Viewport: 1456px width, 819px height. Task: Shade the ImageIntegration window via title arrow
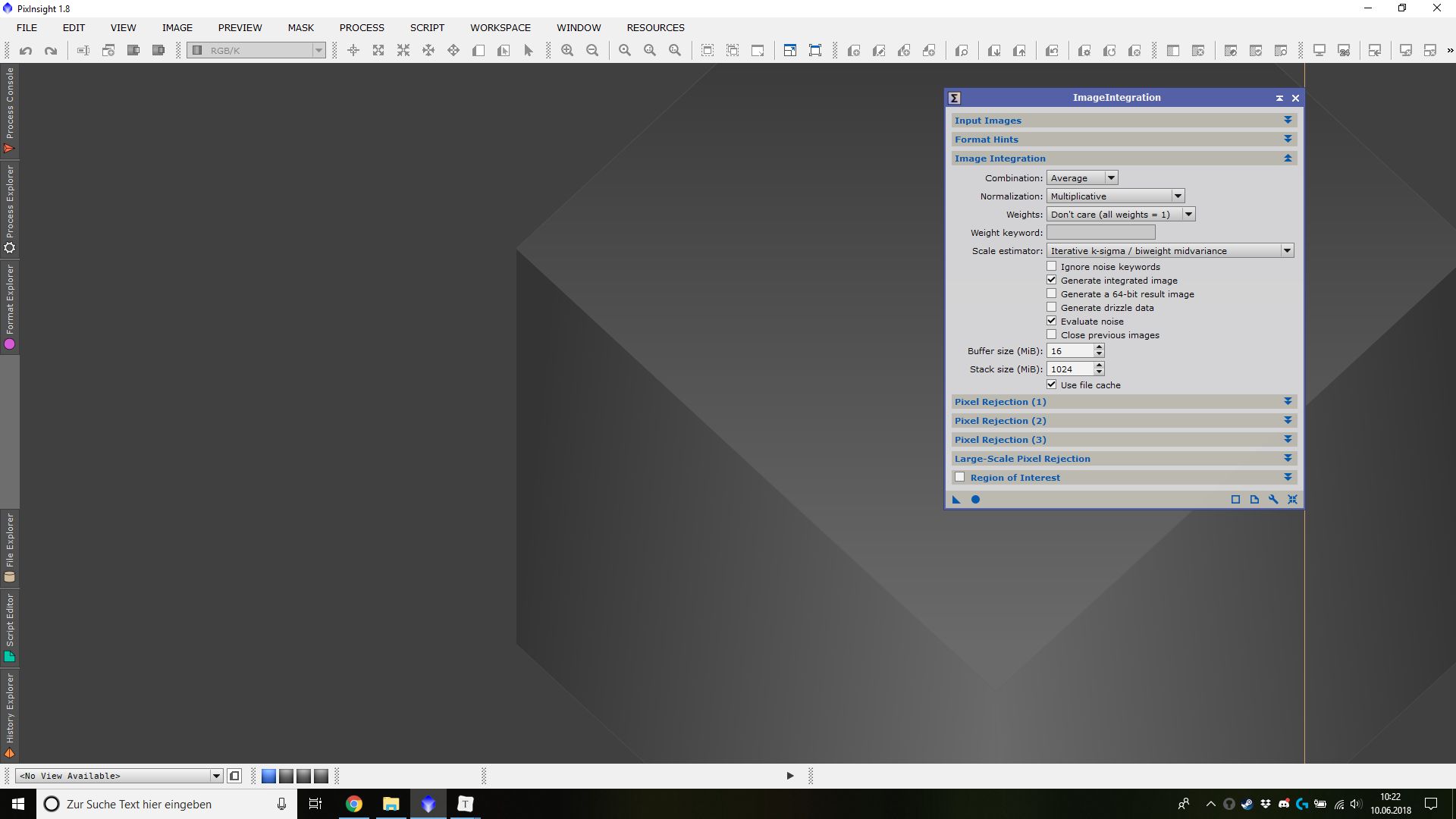[1279, 98]
